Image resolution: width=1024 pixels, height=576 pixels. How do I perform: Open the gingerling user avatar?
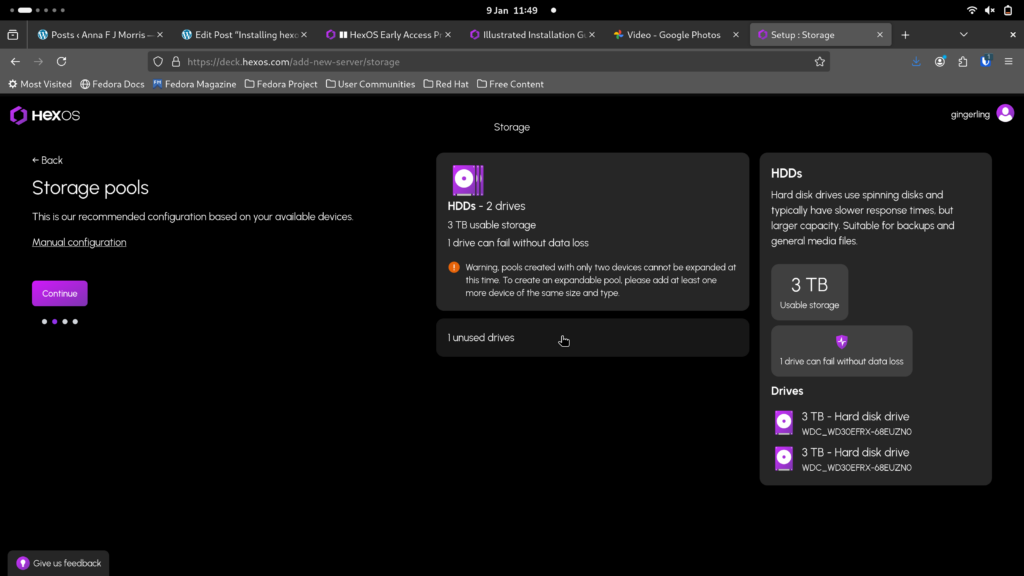[x=1005, y=114]
